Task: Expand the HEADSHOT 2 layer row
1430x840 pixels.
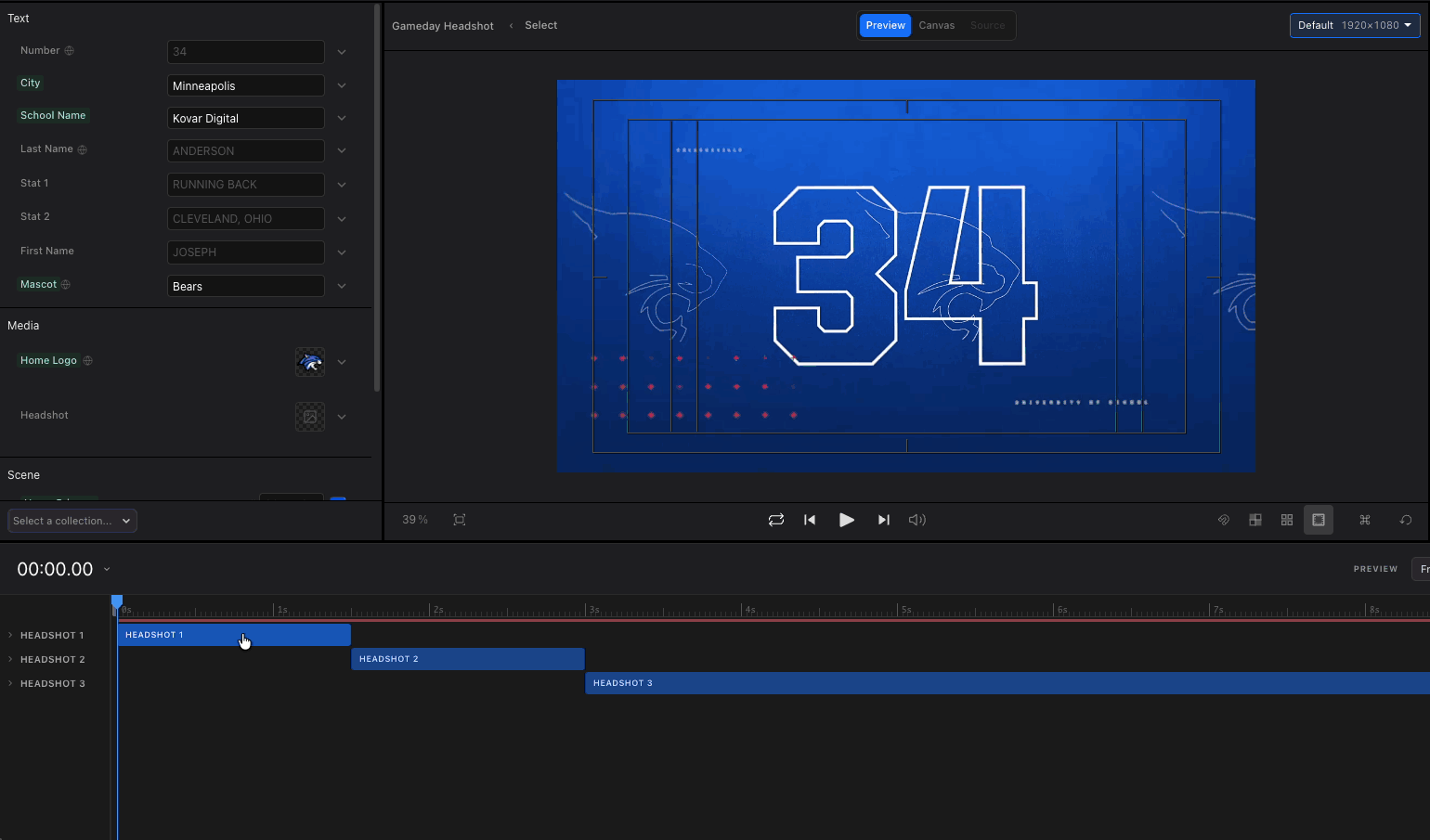Action: click(x=10, y=659)
